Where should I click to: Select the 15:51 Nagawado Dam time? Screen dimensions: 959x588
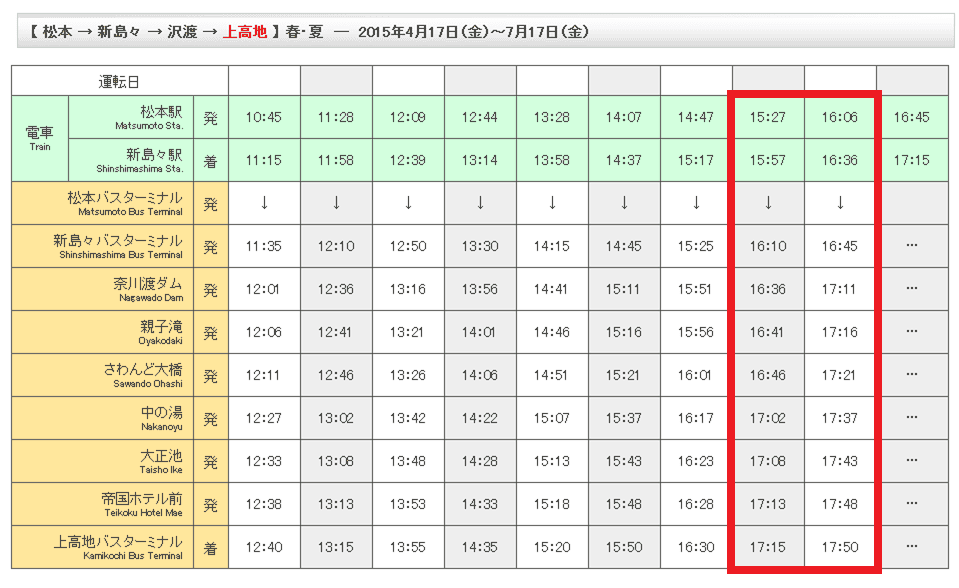[696, 289]
